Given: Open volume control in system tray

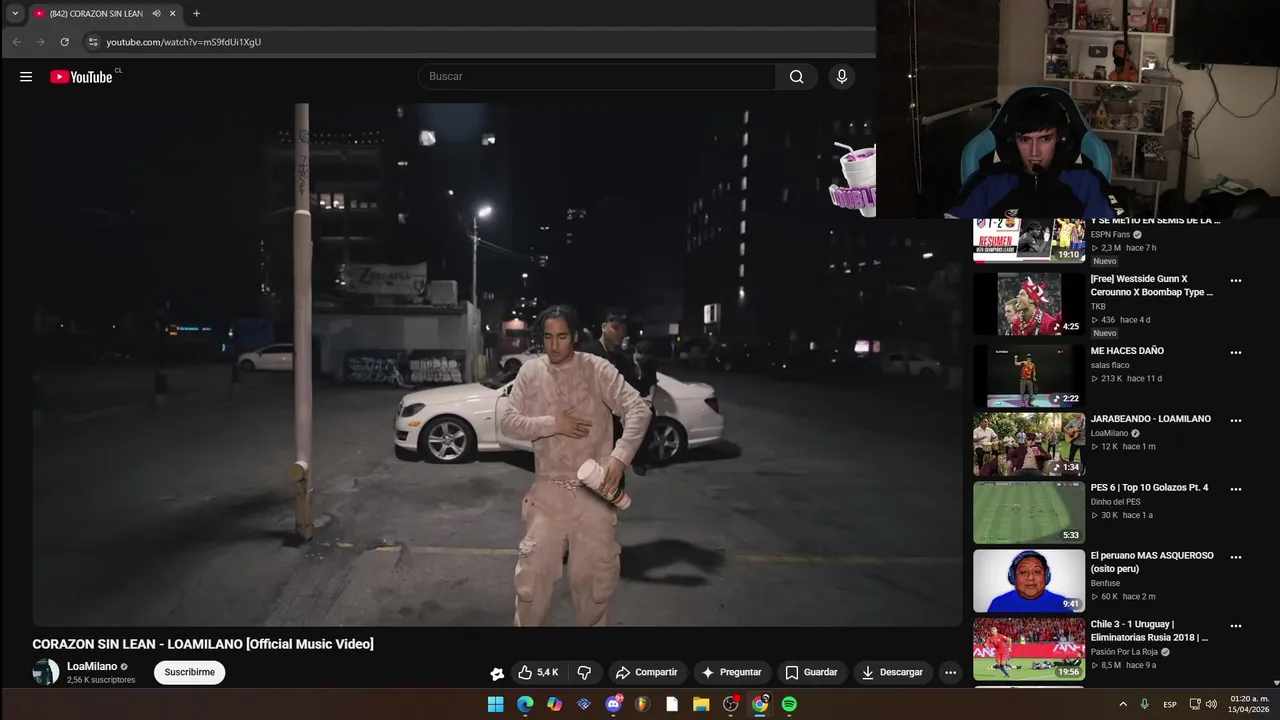Looking at the screenshot, I should tap(1212, 704).
